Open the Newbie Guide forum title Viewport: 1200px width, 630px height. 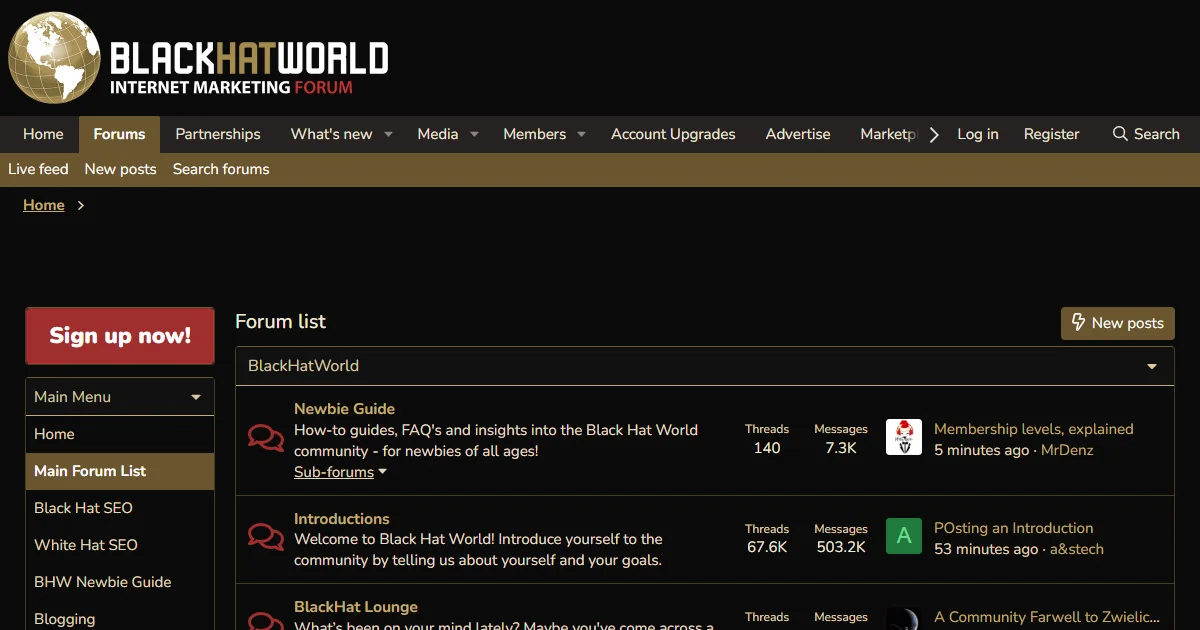click(344, 408)
